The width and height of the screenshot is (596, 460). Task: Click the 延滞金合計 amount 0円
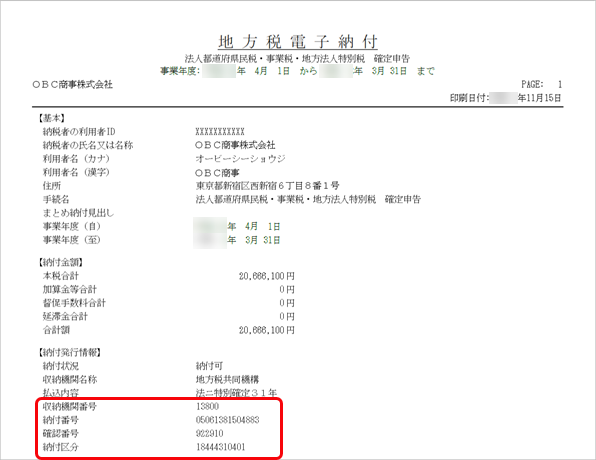[287, 316]
